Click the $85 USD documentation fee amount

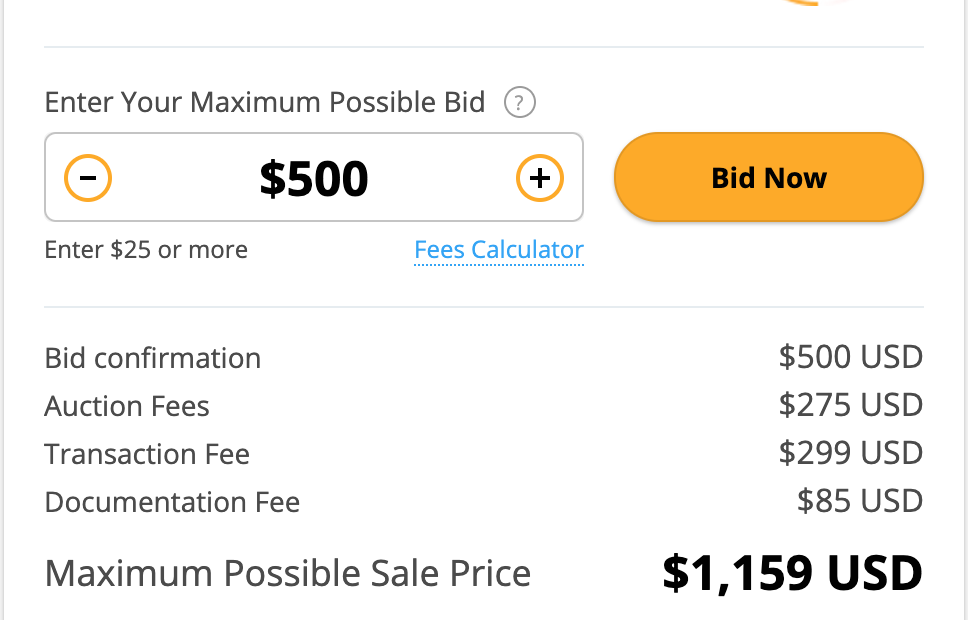[860, 501]
